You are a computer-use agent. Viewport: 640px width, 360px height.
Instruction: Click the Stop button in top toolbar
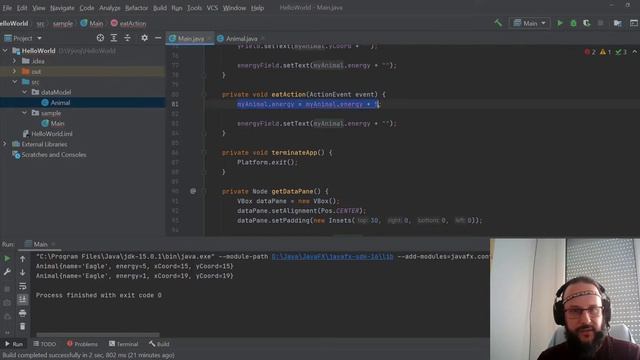point(600,23)
